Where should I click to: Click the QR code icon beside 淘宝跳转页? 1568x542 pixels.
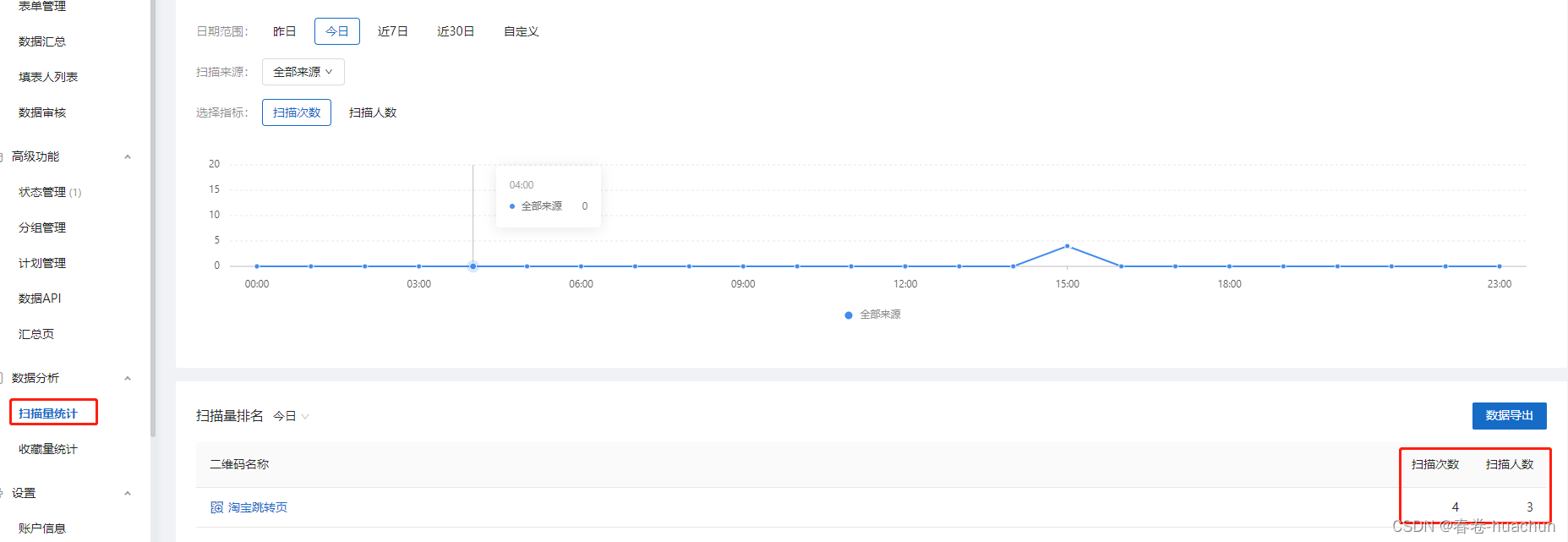[216, 507]
